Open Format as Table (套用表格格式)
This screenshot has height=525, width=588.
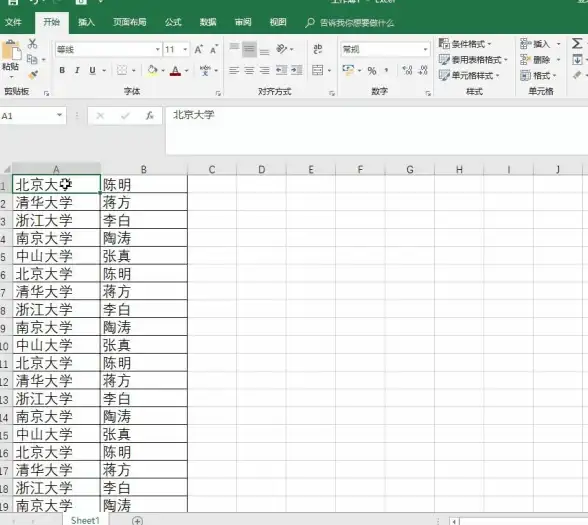pos(473,60)
